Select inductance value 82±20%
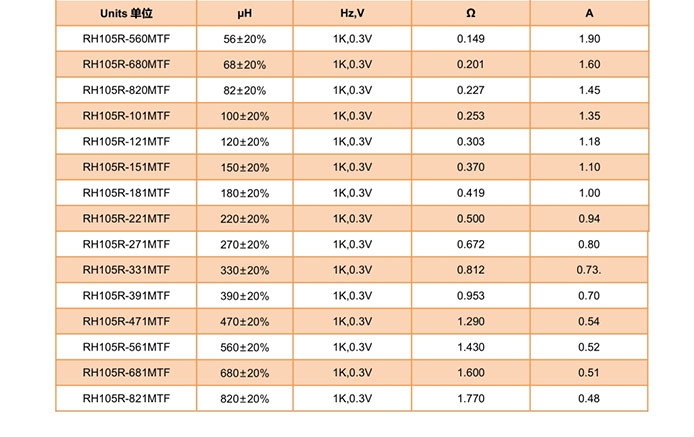694x437 pixels. click(x=244, y=90)
